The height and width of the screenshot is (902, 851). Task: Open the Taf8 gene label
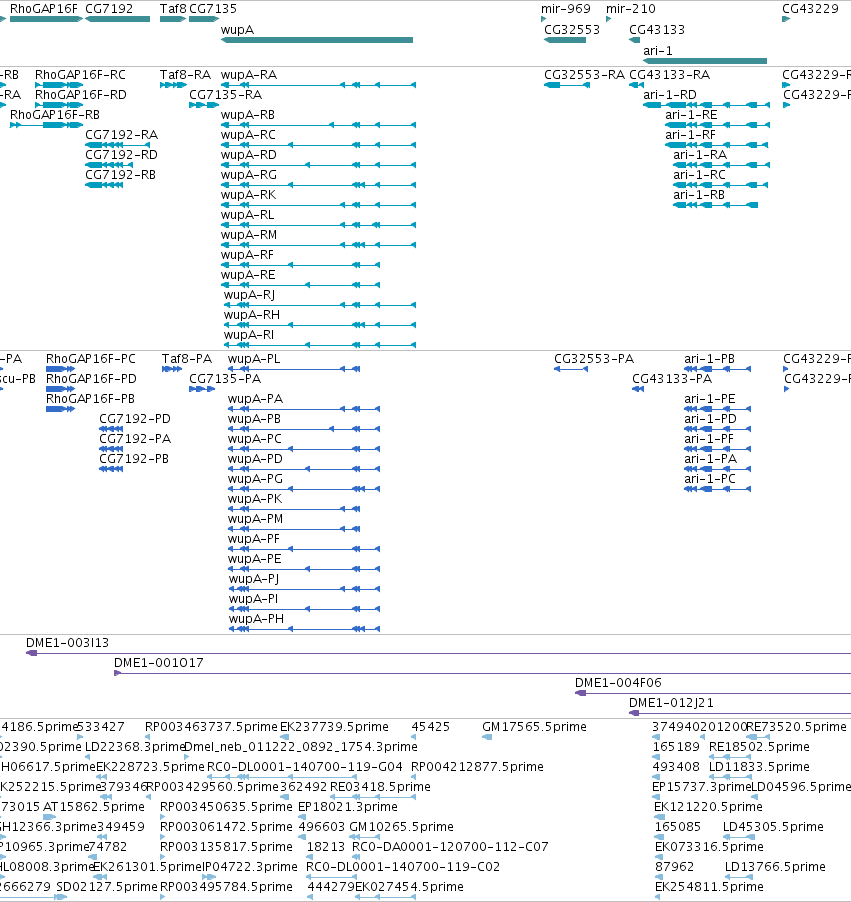[173, 9]
